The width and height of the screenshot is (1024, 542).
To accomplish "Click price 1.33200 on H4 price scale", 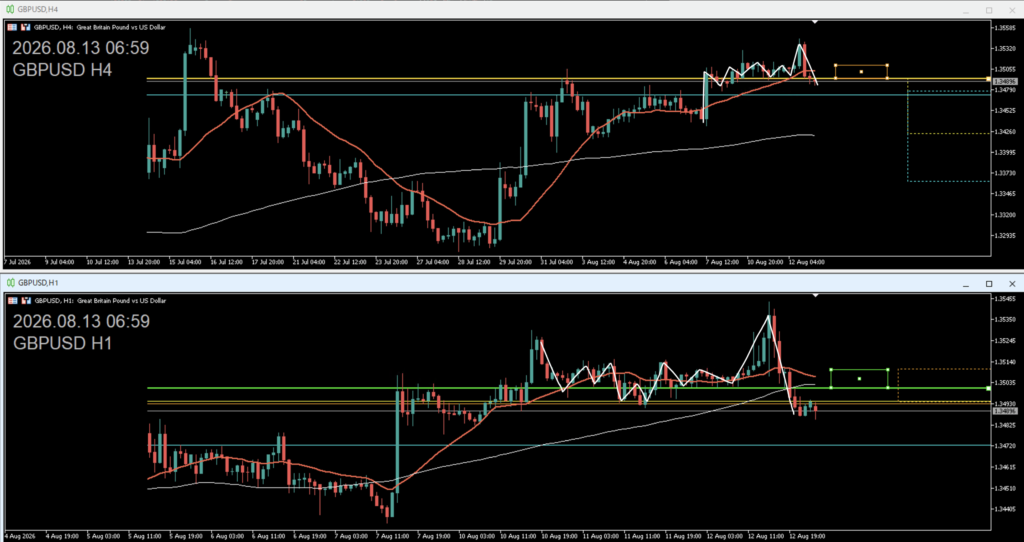I will pos(1006,214).
